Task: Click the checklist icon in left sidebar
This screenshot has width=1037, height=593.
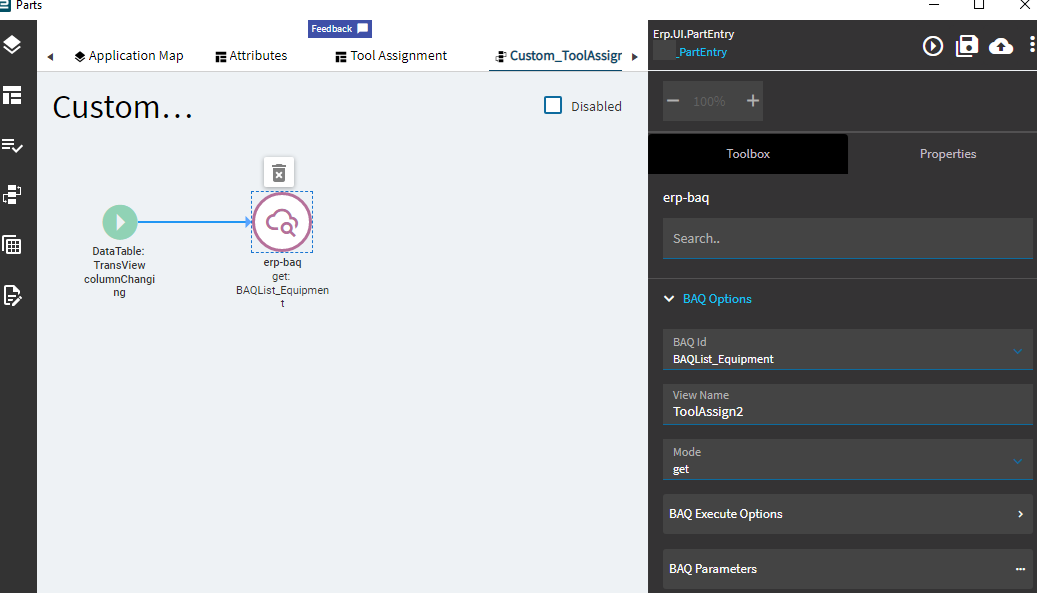Action: (13, 145)
